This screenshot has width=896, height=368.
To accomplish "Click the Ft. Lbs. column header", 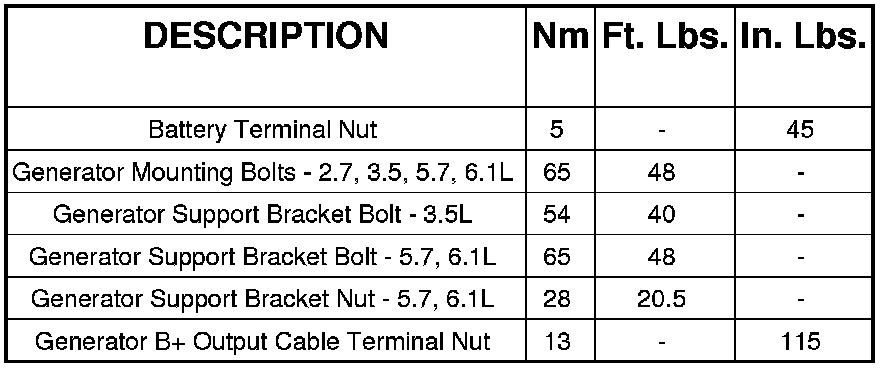I will 665,37.
